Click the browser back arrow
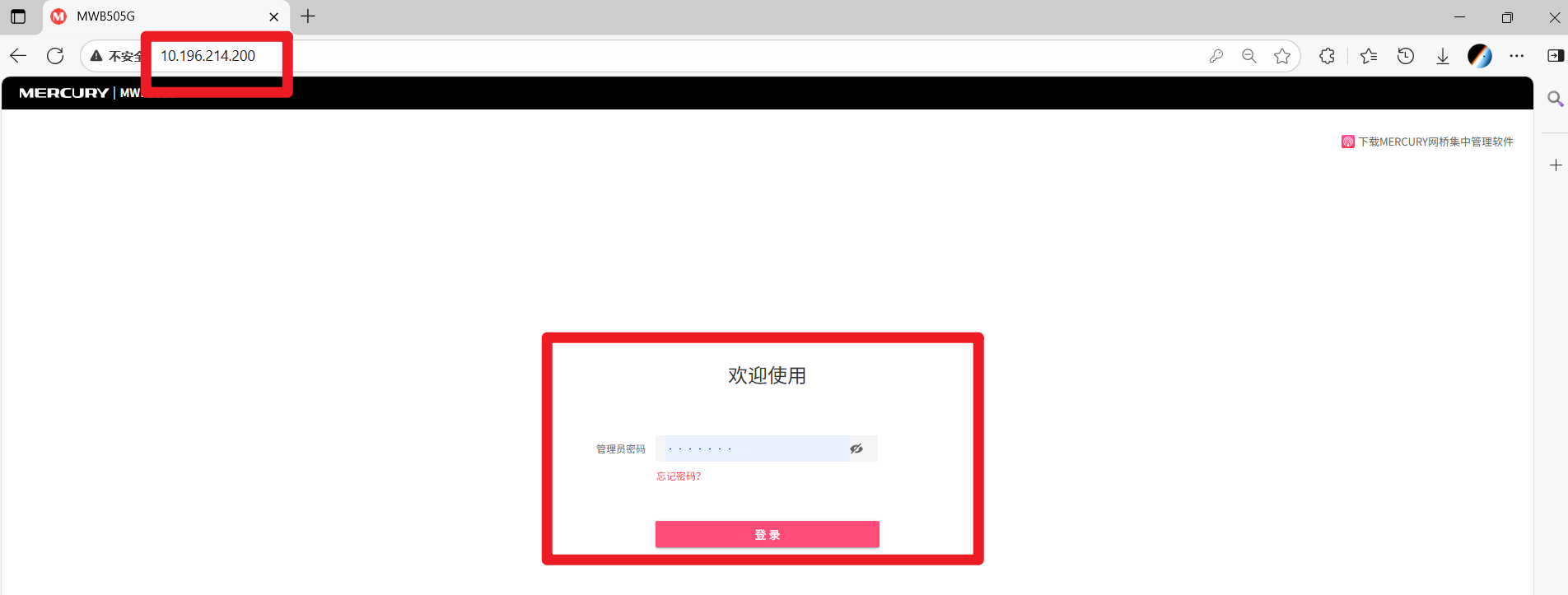The image size is (1568, 595). coord(18,56)
